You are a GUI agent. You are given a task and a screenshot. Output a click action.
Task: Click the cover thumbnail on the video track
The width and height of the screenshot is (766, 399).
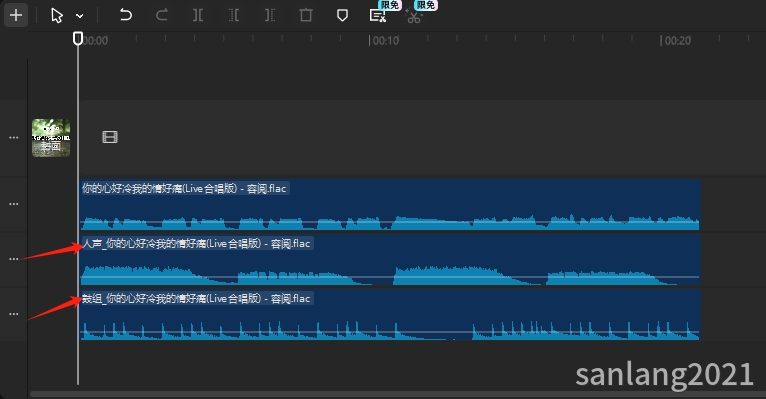point(51,138)
